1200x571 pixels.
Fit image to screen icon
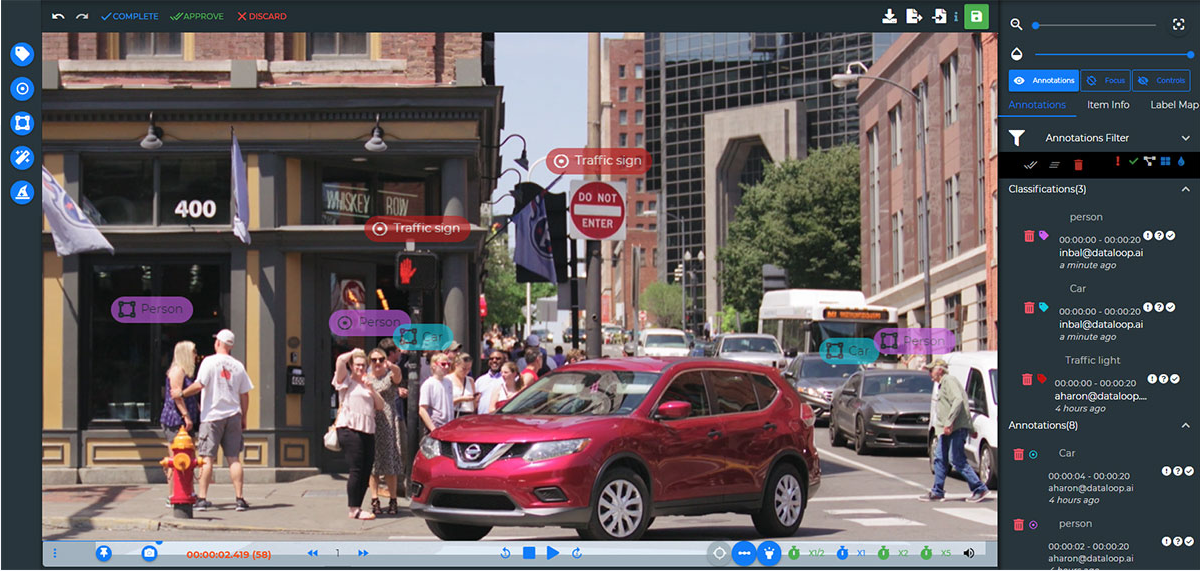[1179, 24]
